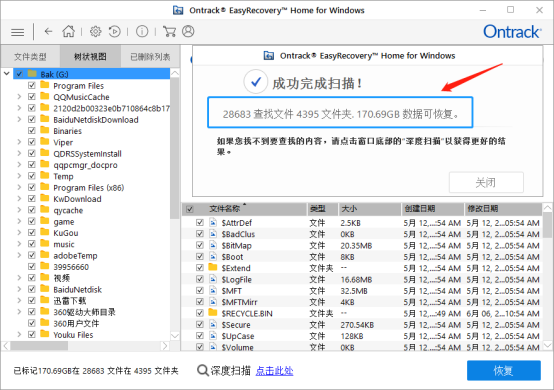Select the $Volume file row
The width and height of the screenshot is (554, 390).
[x=362, y=347]
